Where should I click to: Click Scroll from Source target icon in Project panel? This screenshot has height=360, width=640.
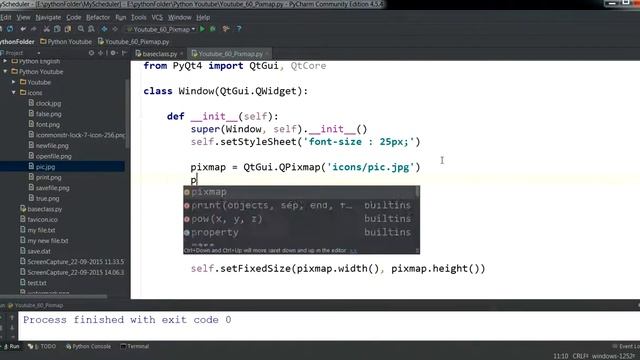point(91,53)
